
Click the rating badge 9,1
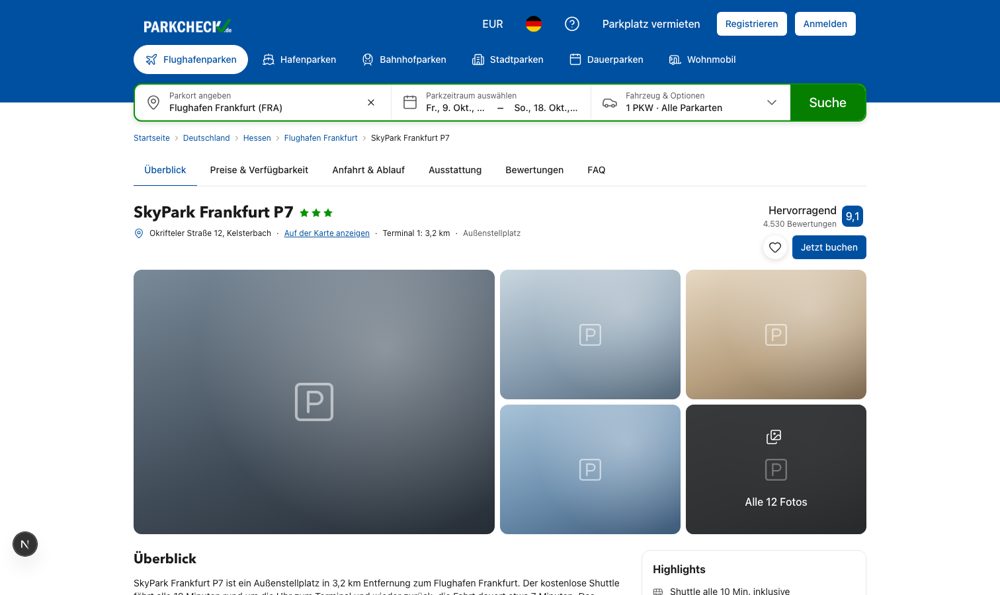tap(853, 216)
